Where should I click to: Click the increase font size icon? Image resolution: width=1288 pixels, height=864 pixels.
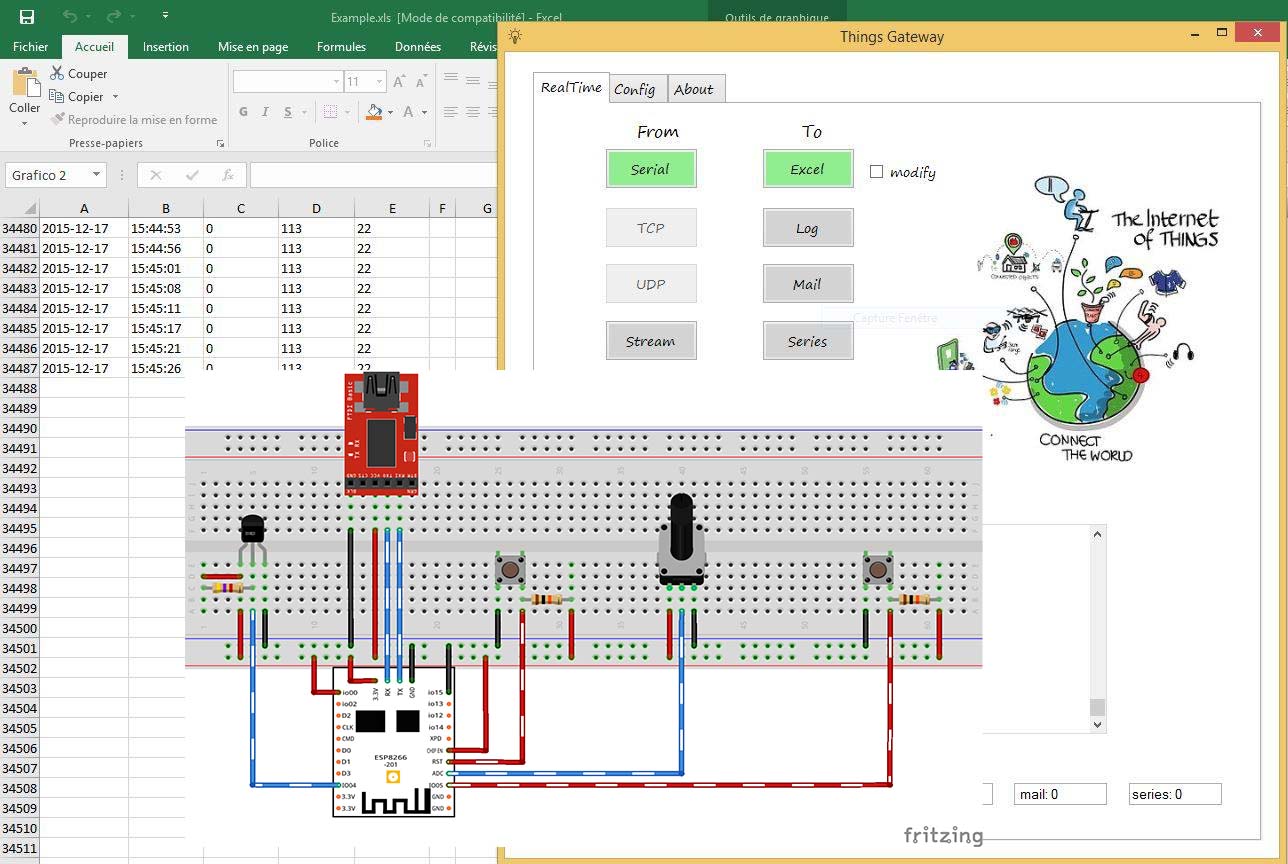pos(400,82)
